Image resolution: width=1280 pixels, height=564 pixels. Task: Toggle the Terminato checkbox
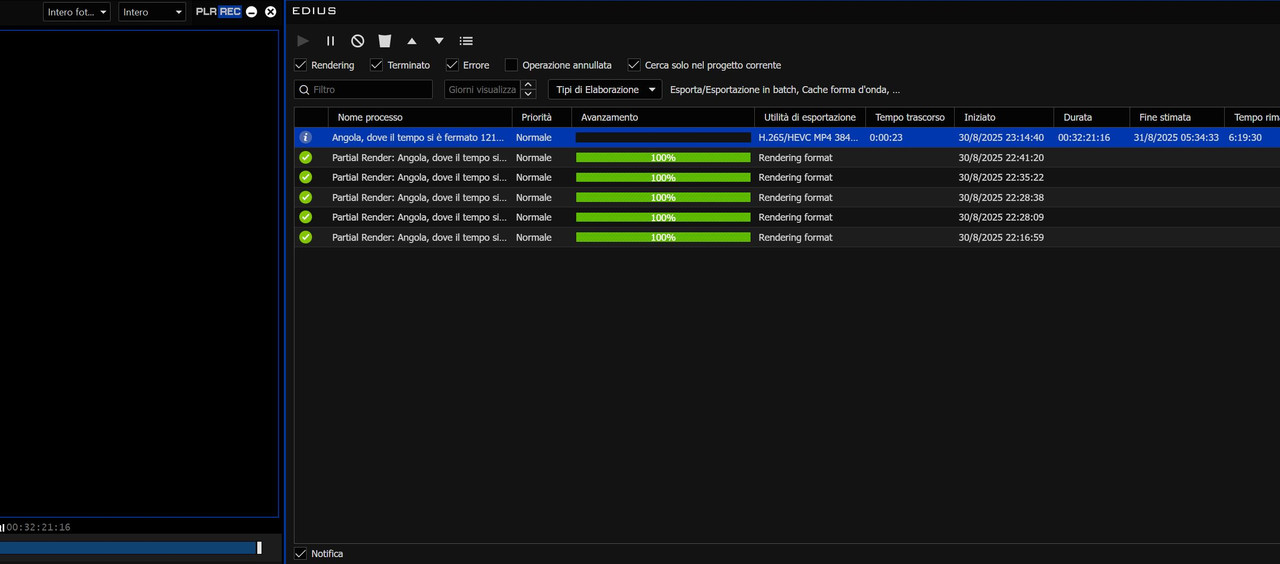click(x=376, y=65)
